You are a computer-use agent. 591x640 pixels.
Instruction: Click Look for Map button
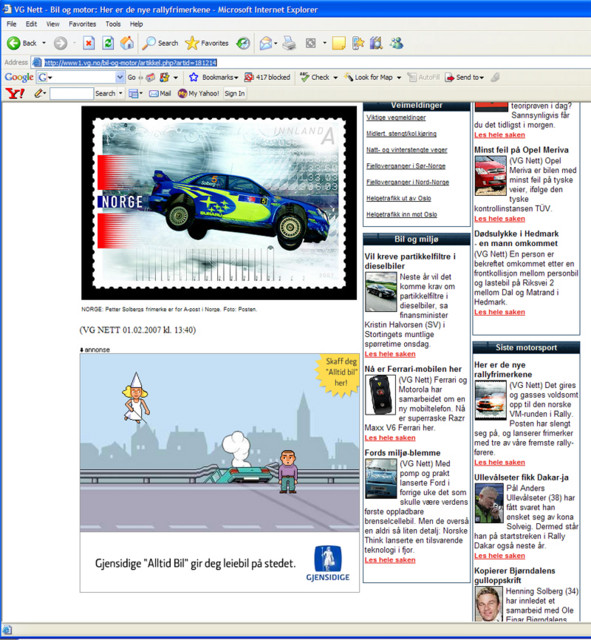(369, 77)
